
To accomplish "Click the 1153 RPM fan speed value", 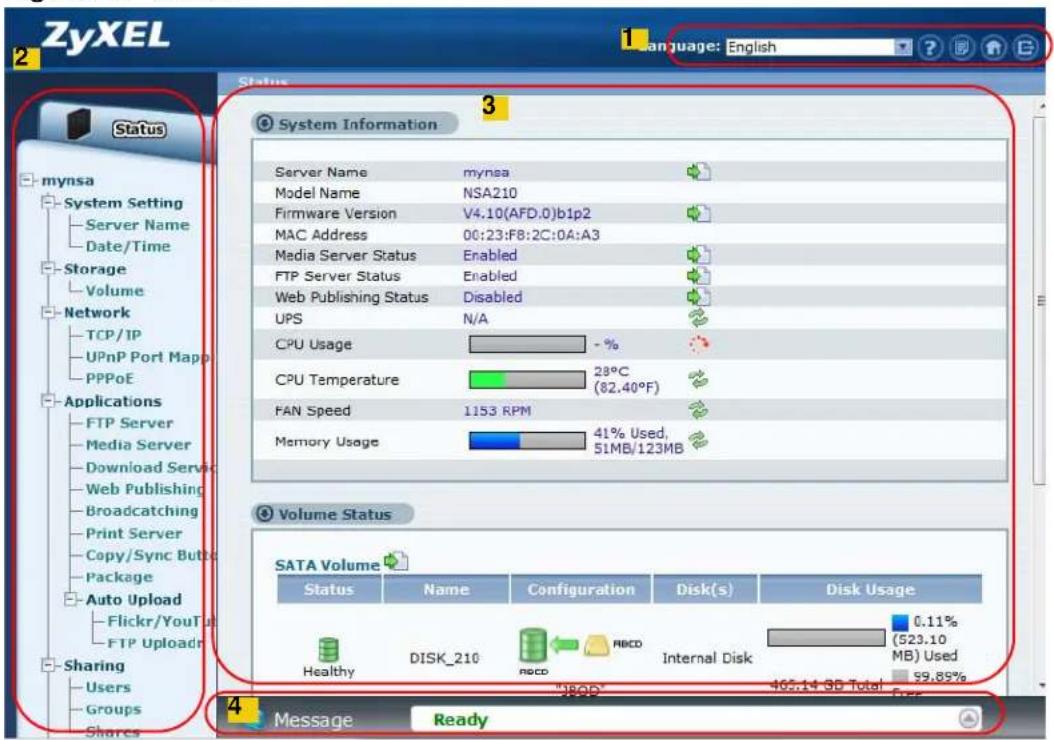I will point(497,411).
